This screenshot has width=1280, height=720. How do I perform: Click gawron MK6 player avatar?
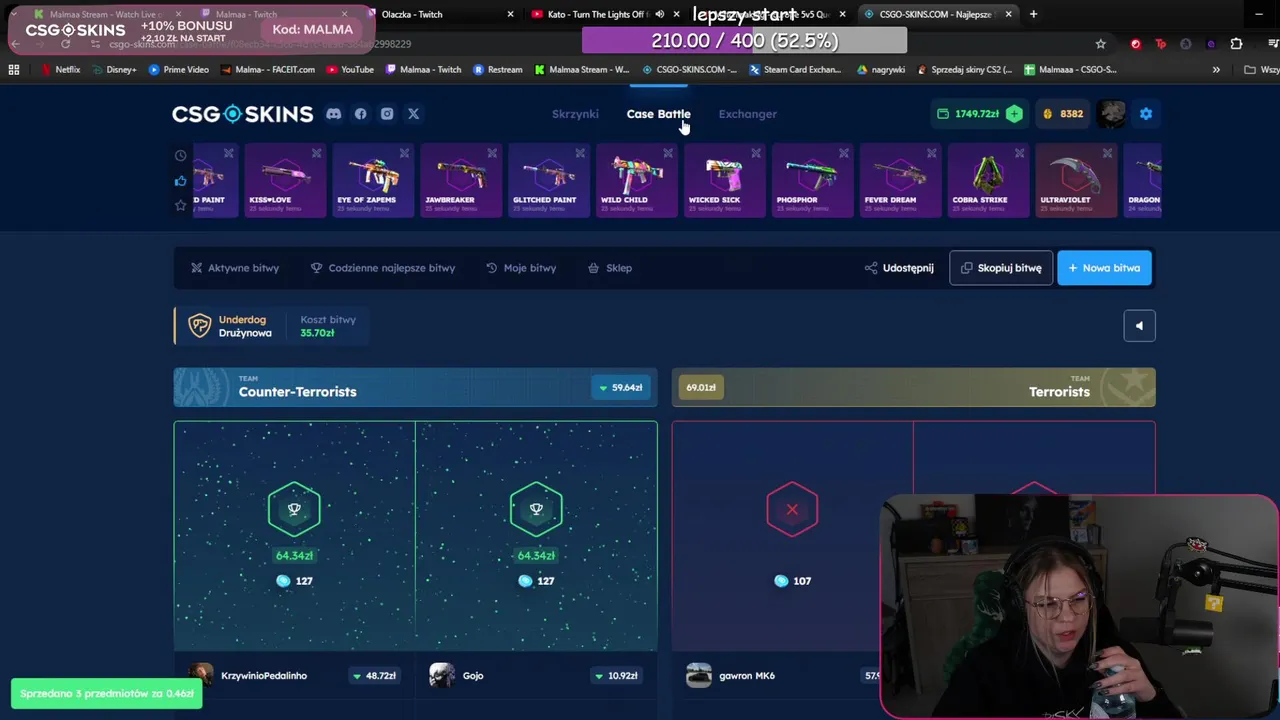click(x=699, y=676)
